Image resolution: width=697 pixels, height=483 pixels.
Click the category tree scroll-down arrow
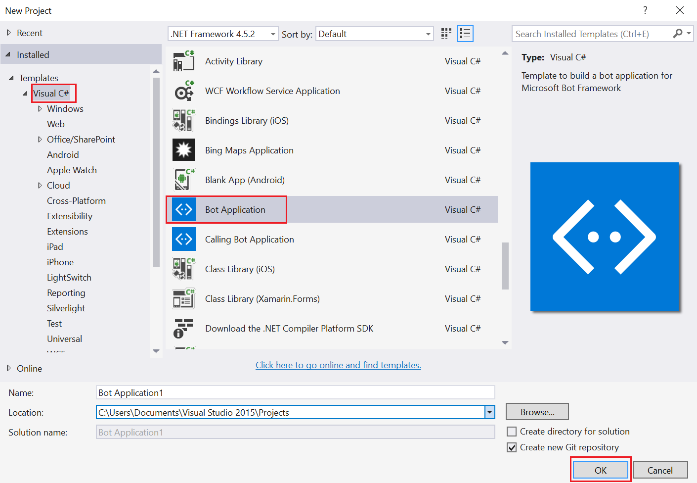(x=156, y=351)
